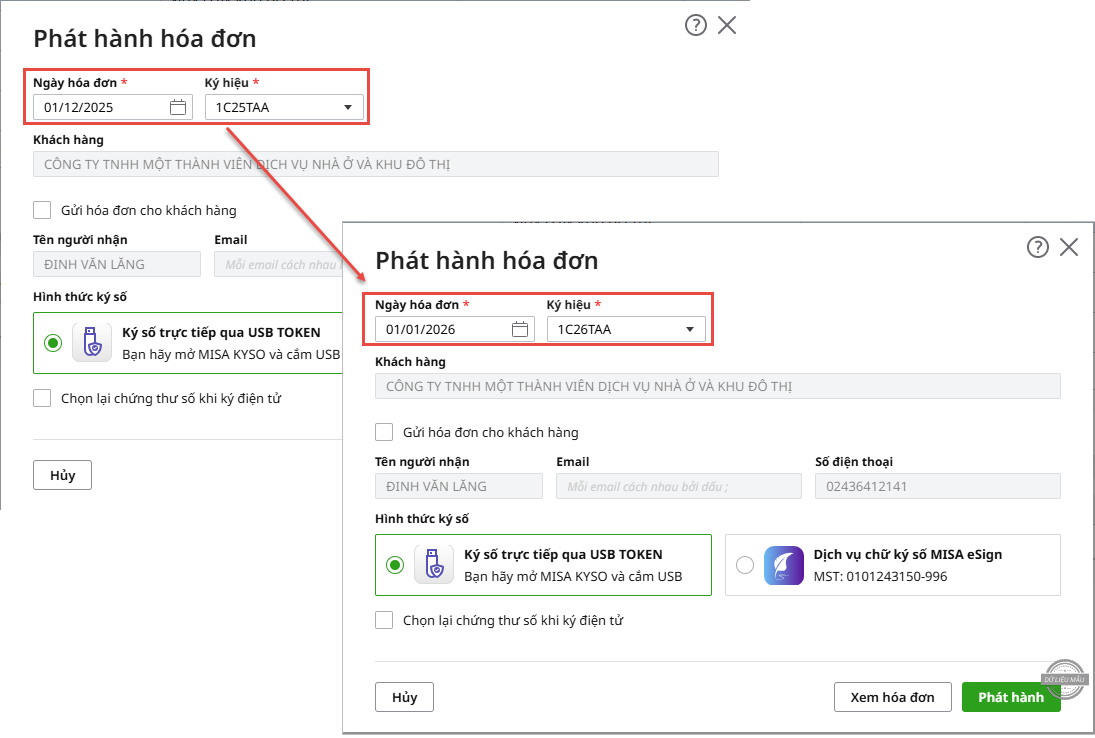This screenshot has width=1095, height=738.
Task: Expand the Ký hiệu dropdown showing 1C25TAA
Action: 347,107
